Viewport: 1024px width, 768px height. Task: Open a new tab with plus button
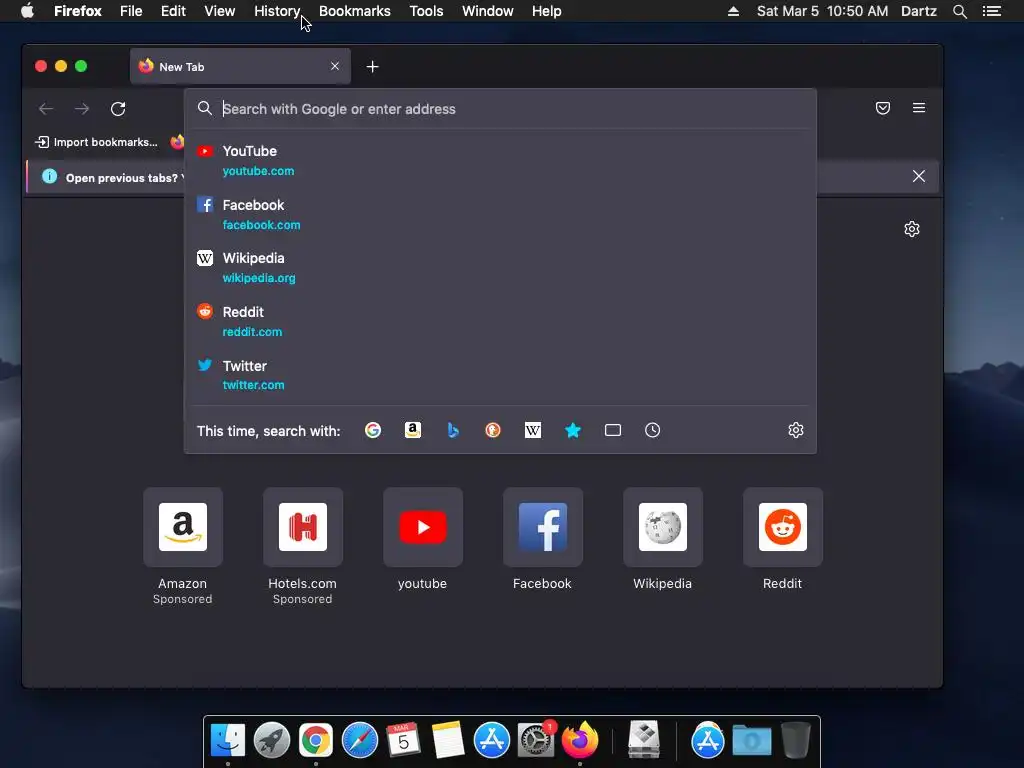point(372,67)
